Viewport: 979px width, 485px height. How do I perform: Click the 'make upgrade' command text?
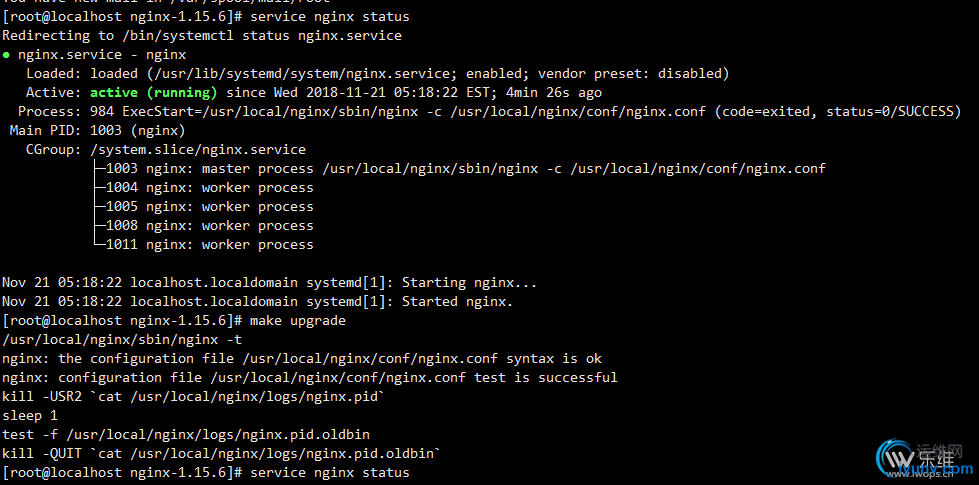(298, 321)
